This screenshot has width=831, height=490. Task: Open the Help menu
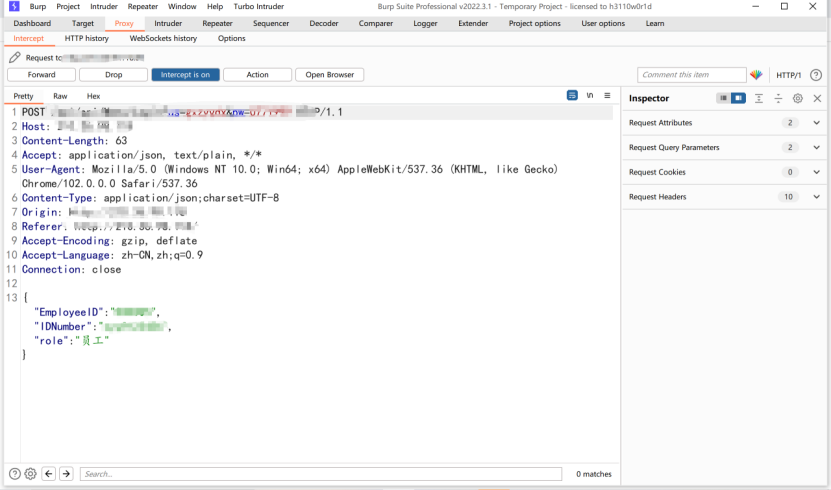pos(215,6)
